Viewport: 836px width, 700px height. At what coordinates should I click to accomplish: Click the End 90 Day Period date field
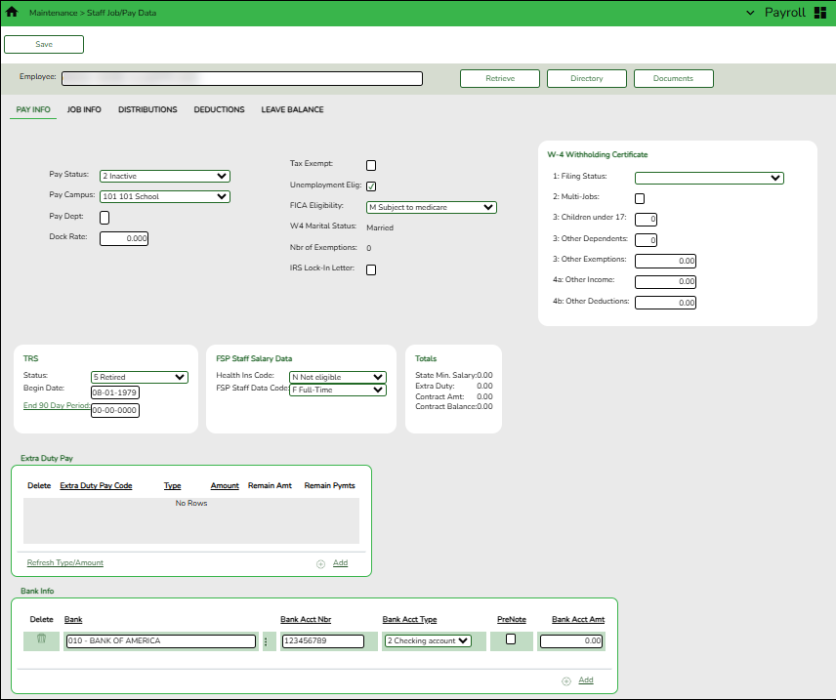pos(115,411)
